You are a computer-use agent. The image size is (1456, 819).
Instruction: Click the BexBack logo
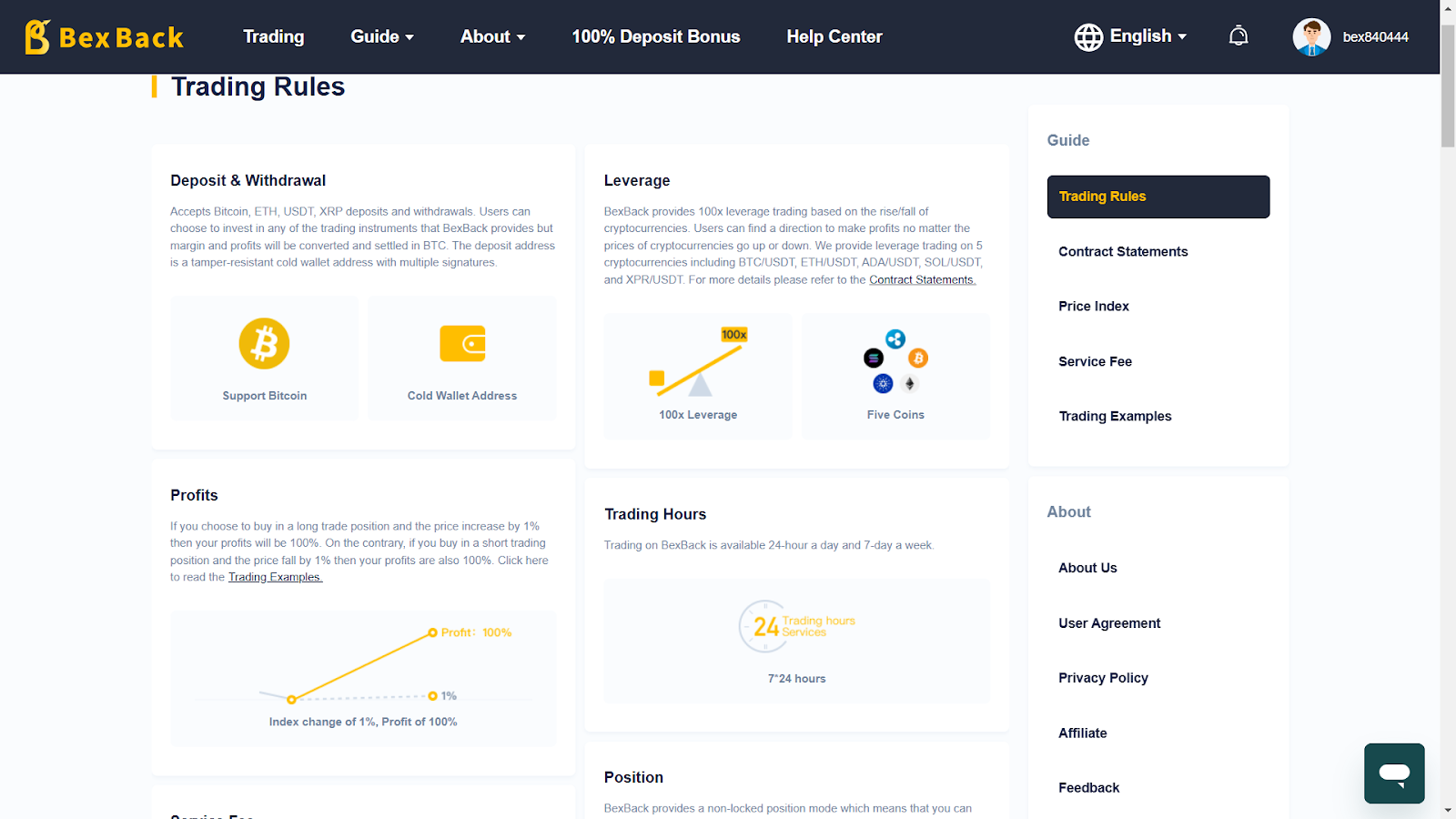tap(105, 36)
